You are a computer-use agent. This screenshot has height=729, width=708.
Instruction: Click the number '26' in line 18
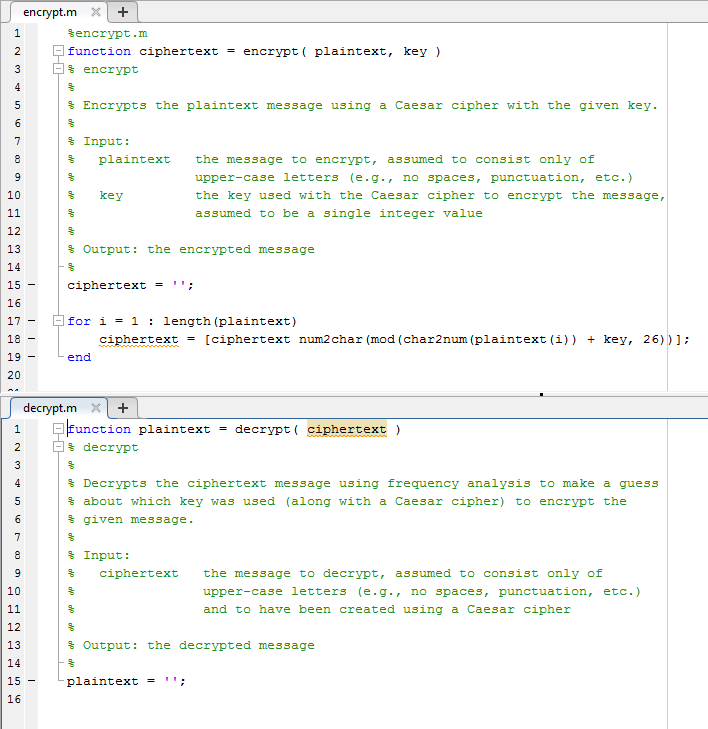point(651,339)
